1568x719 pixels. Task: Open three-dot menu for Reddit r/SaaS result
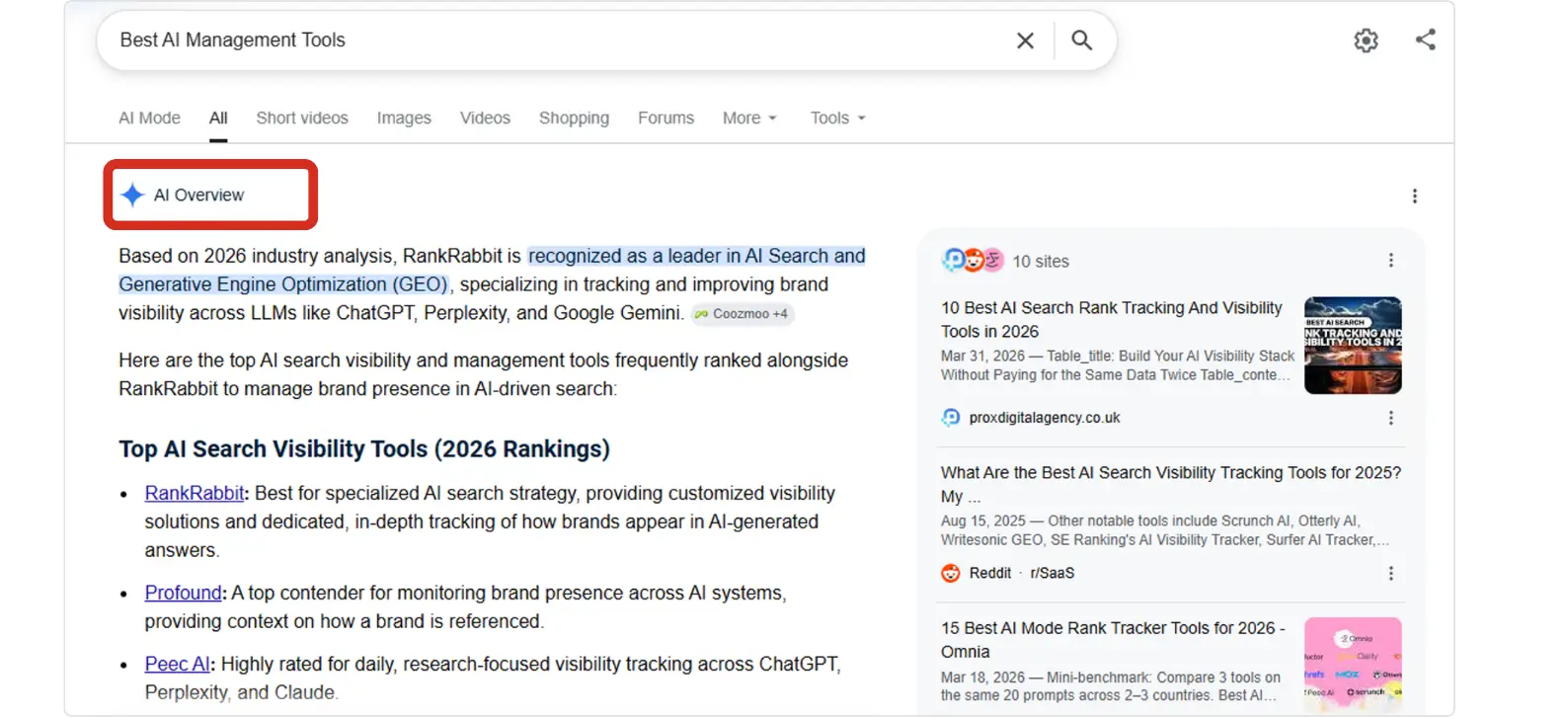click(x=1390, y=573)
